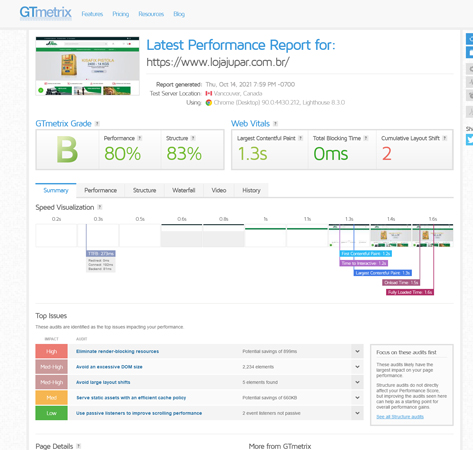Viewport: 473px width, 450px height.
Task: Click the Low impact badge
Action: (52, 413)
